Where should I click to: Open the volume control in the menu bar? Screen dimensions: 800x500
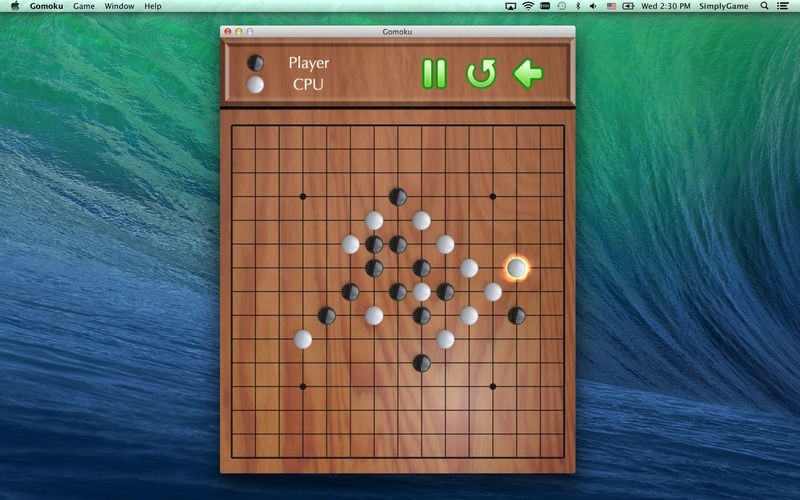(593, 6)
